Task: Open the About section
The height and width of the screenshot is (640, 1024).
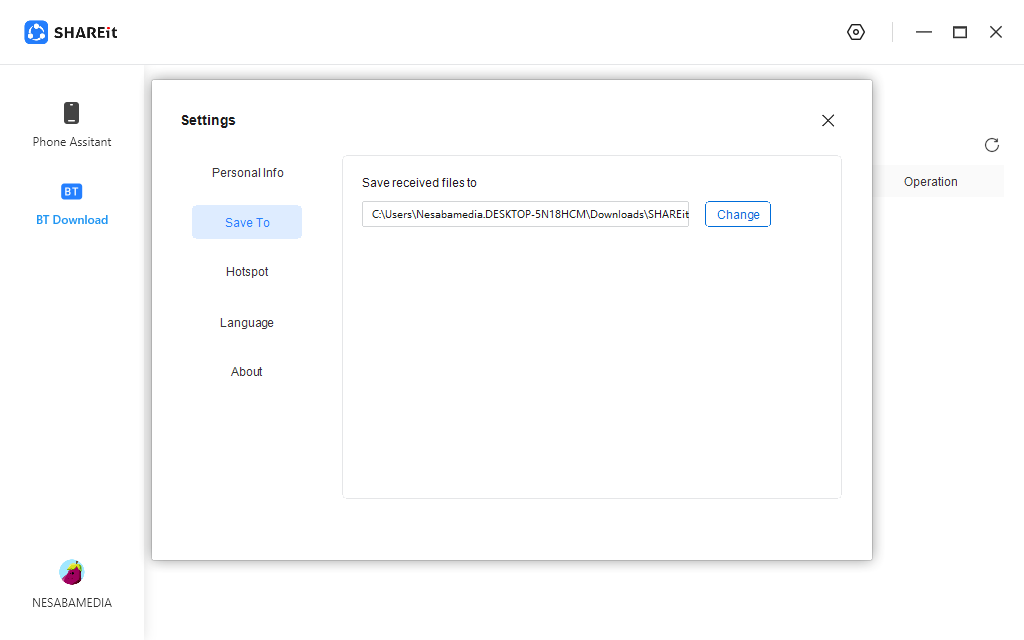Action: coord(247,372)
